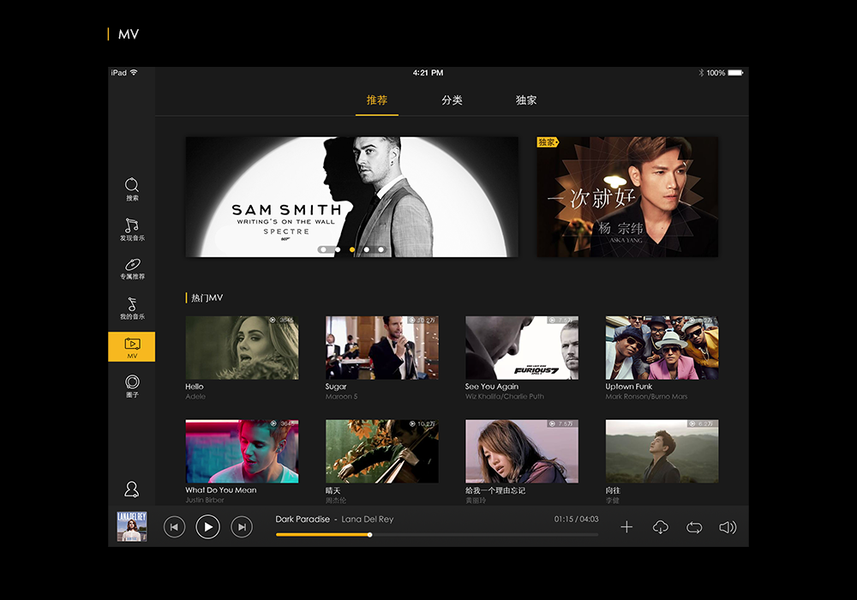
Task: Click the 独家 badge on the banner
Action: 547,143
